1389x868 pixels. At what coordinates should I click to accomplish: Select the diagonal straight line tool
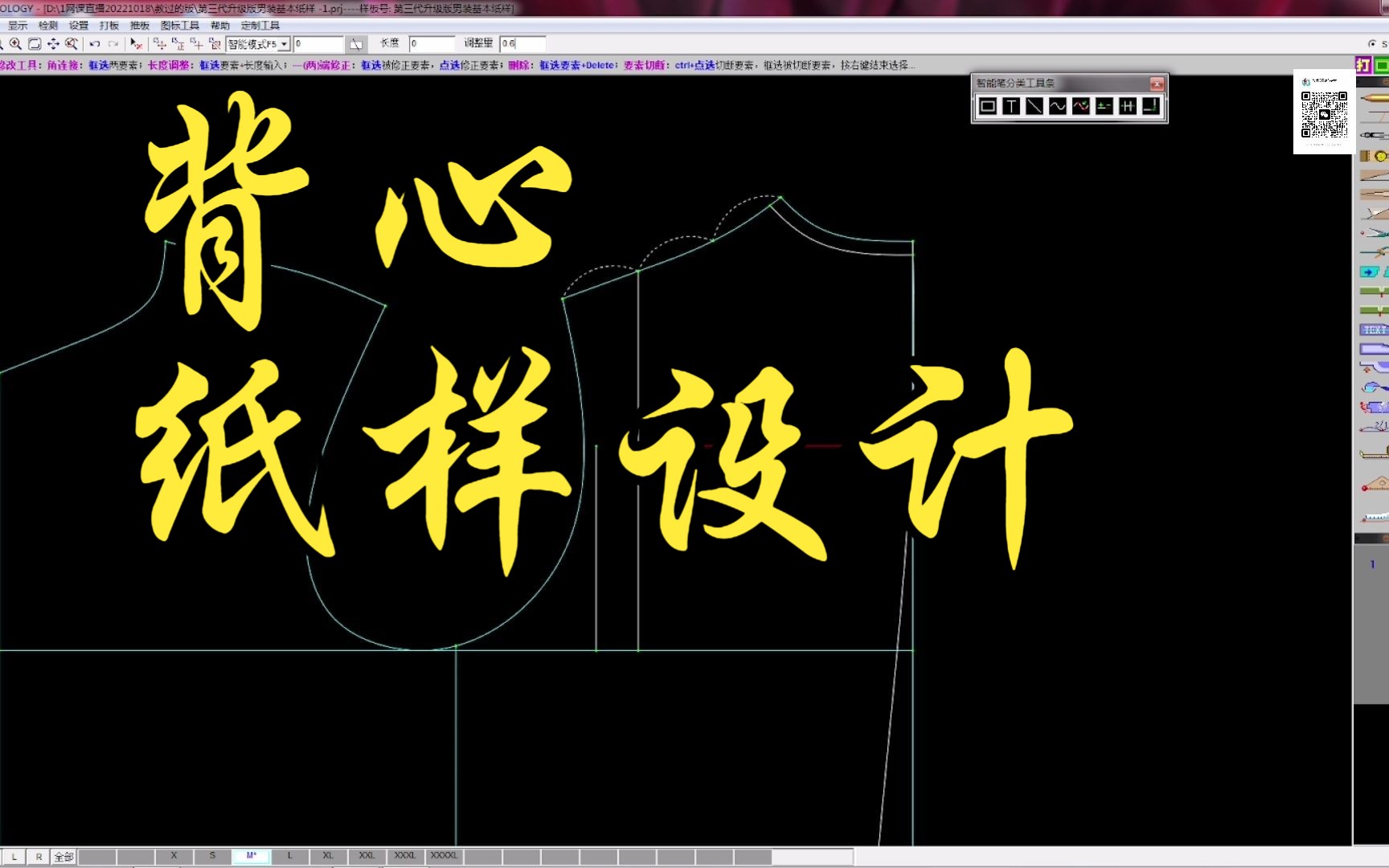point(1035,106)
